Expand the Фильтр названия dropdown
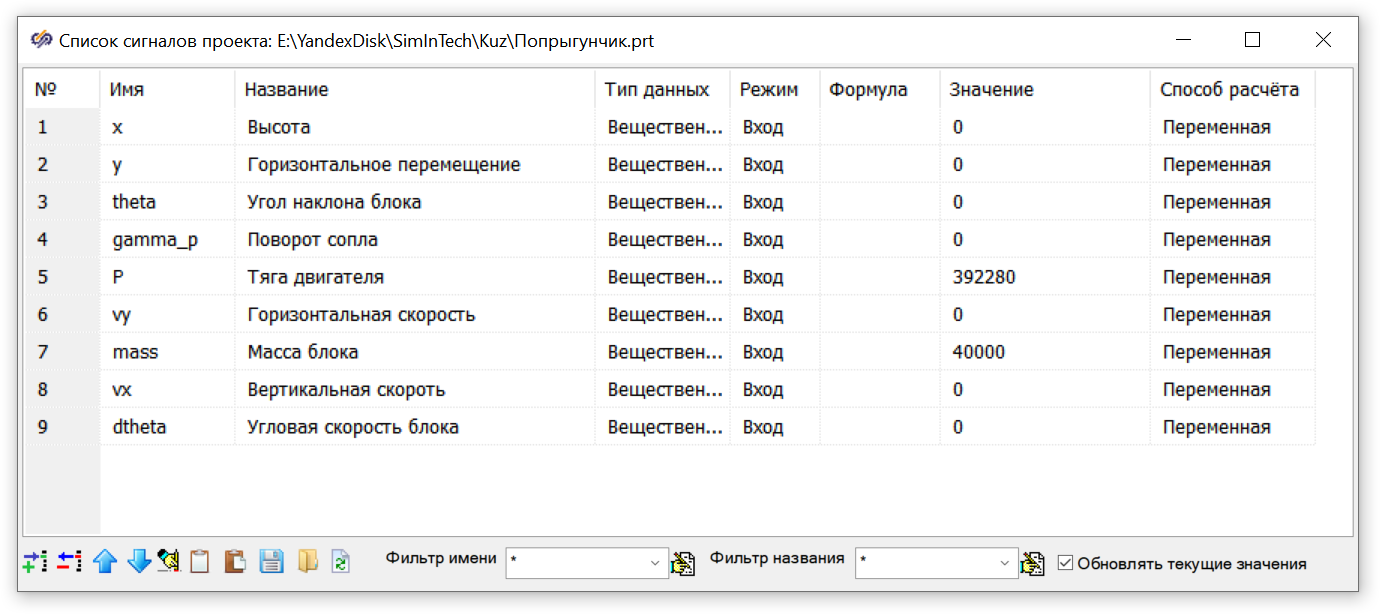 click(x=1006, y=564)
